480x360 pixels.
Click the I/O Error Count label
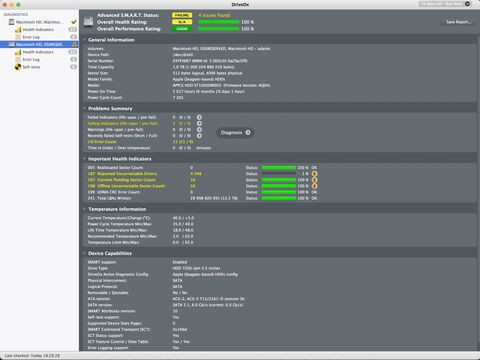102,142
